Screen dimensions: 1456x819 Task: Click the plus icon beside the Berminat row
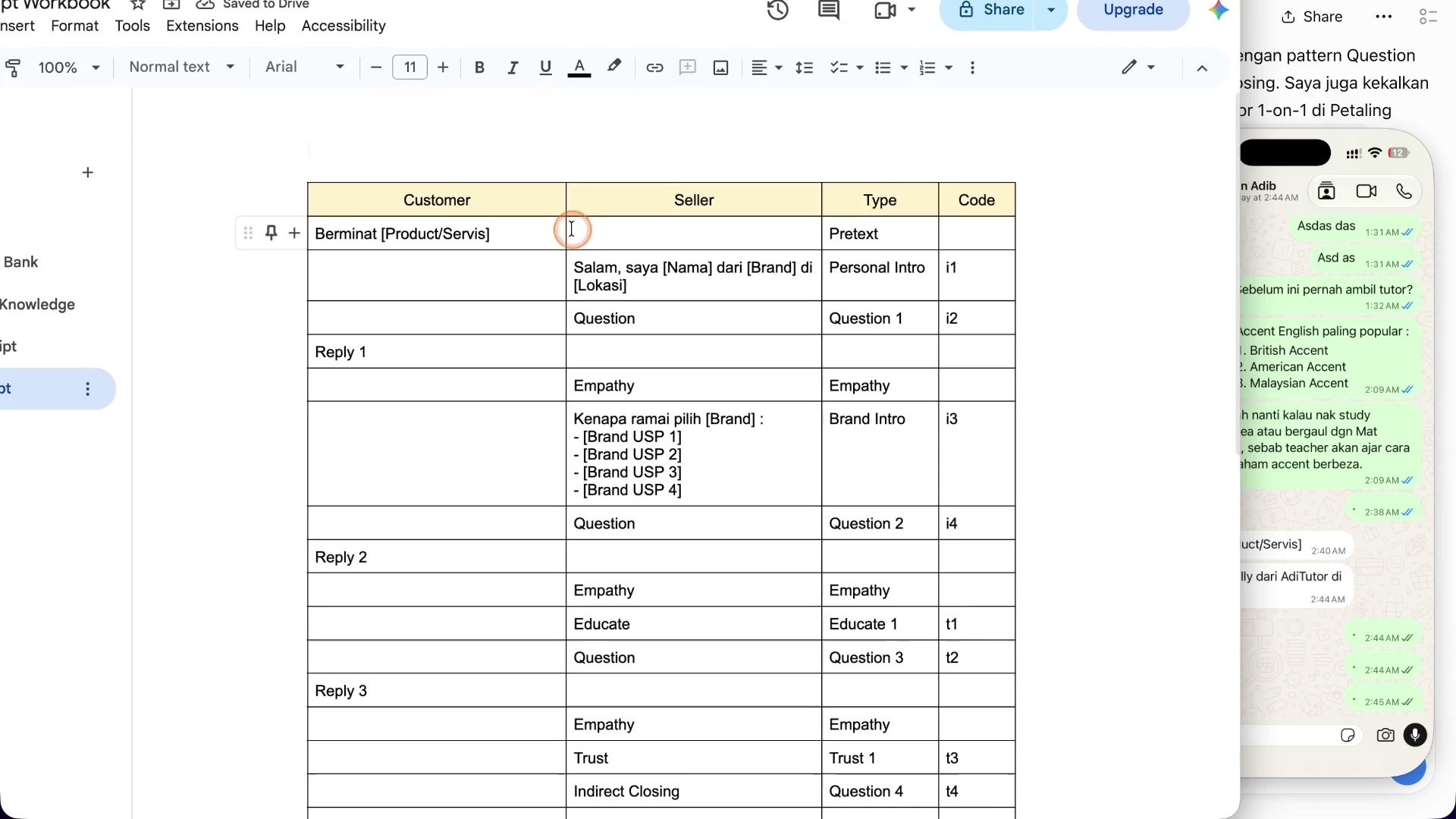tap(294, 233)
